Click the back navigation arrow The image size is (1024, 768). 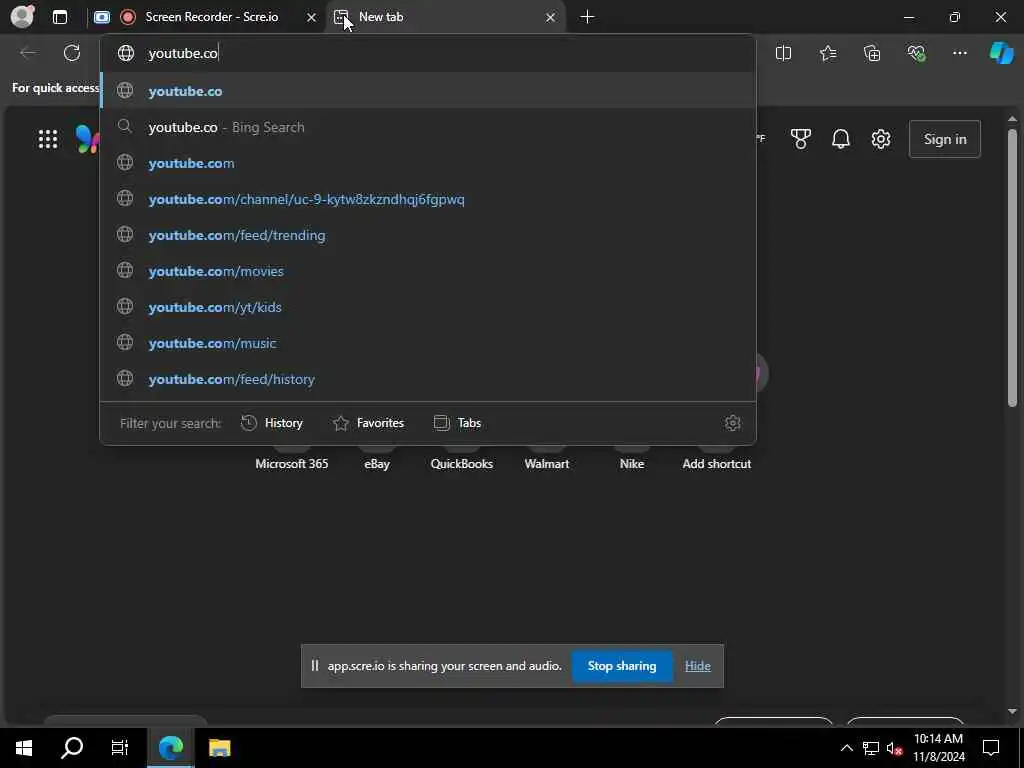point(28,53)
